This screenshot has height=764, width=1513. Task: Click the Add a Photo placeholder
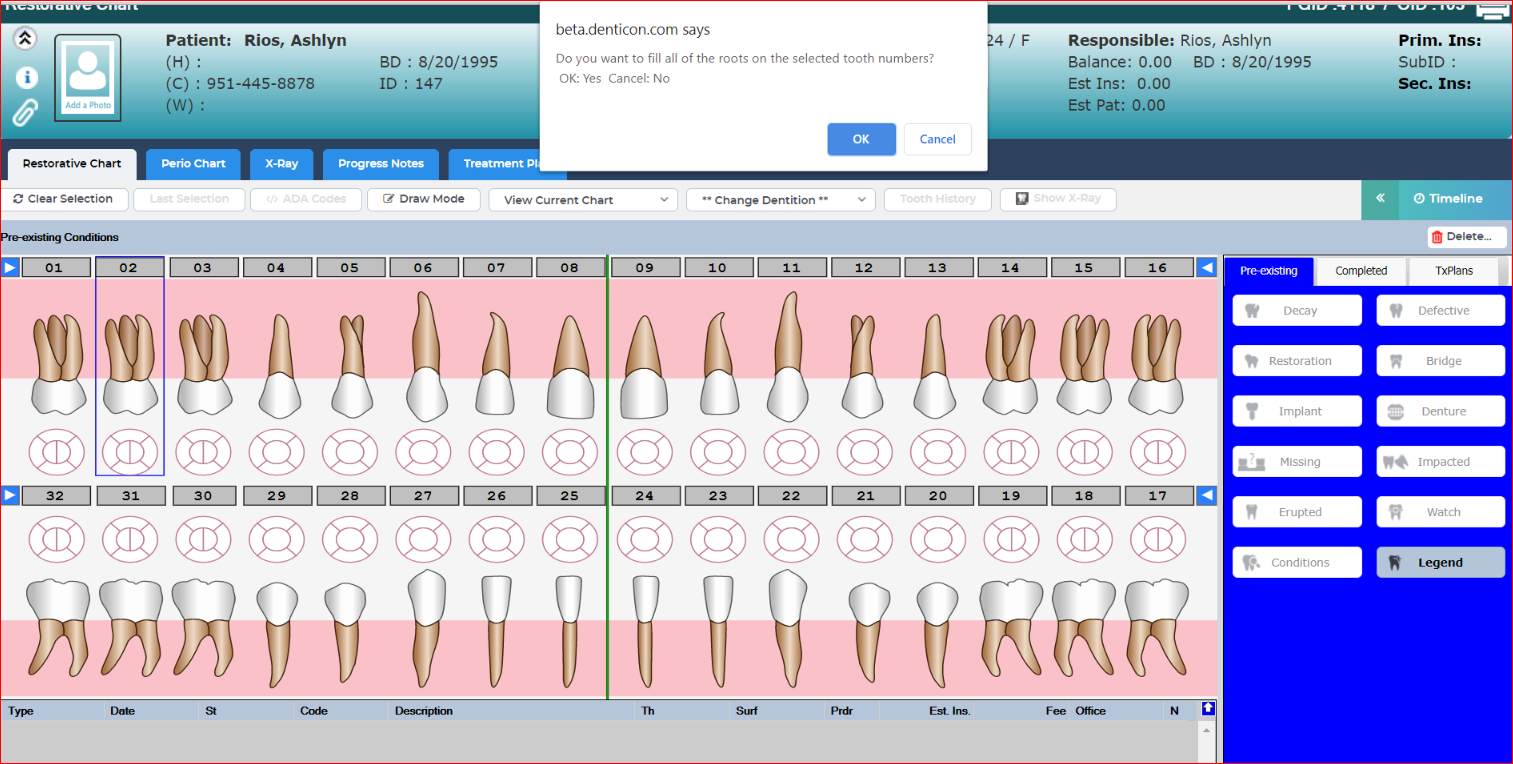[87, 77]
